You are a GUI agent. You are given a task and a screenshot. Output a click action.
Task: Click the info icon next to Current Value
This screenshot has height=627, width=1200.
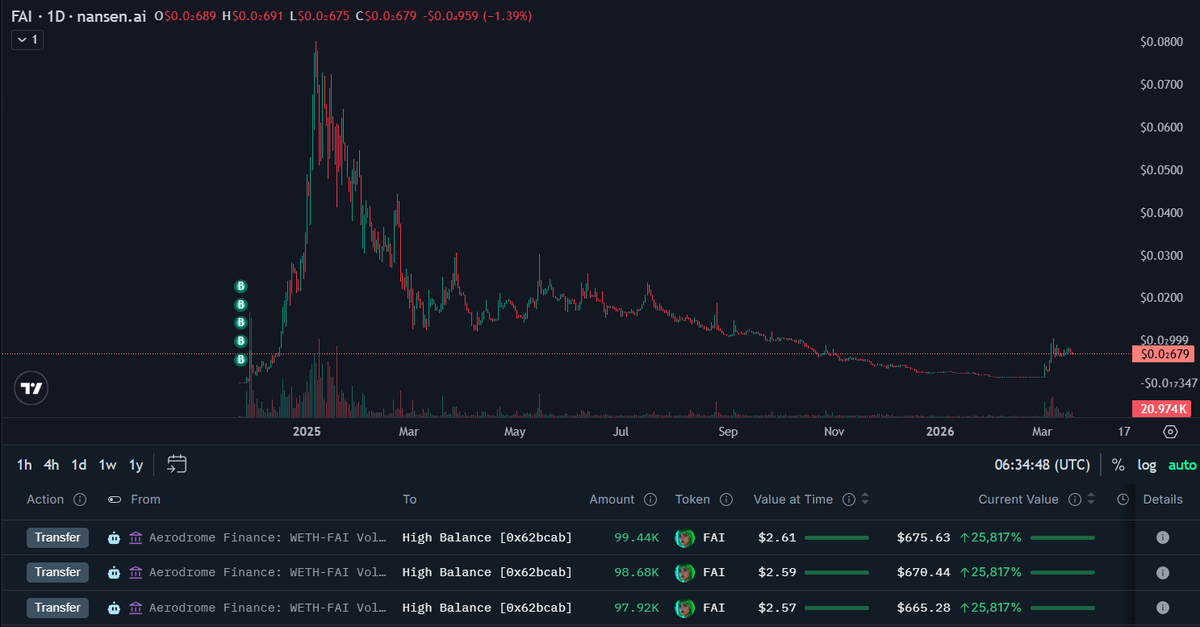click(1075, 499)
